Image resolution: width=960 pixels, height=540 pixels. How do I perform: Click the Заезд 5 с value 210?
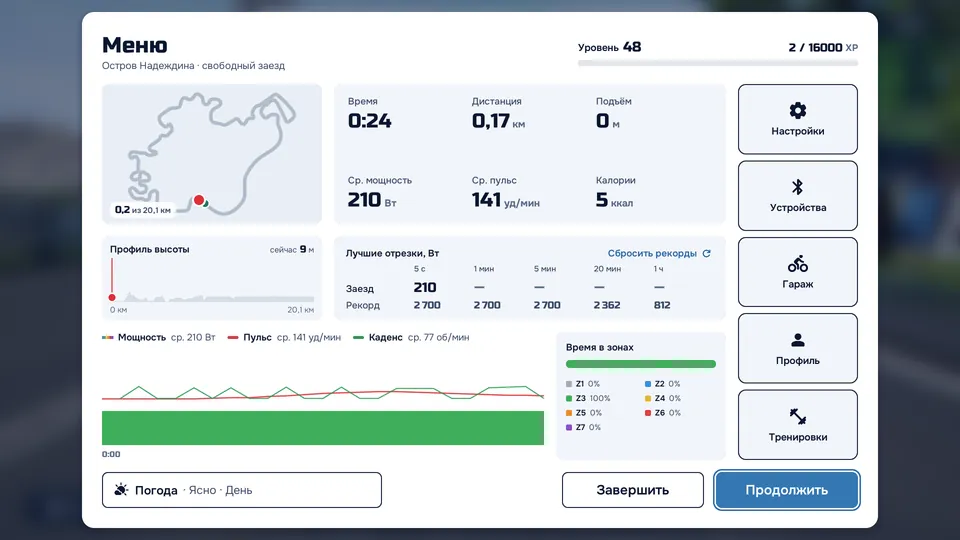(x=425, y=287)
